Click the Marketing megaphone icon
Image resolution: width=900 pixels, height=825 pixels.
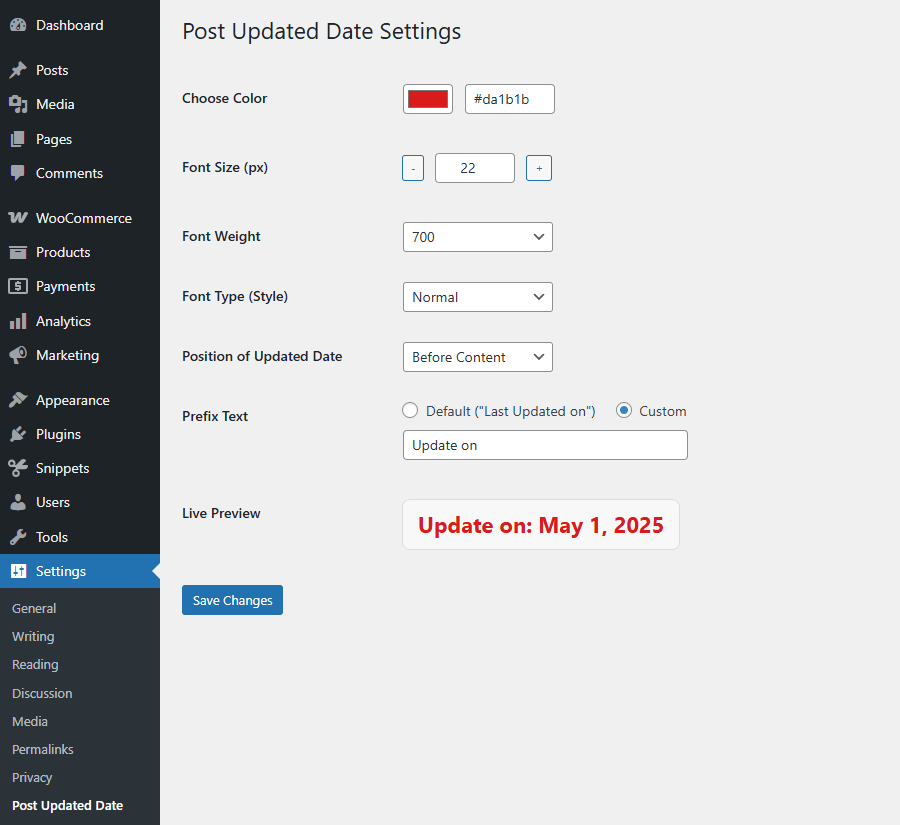(x=18, y=355)
